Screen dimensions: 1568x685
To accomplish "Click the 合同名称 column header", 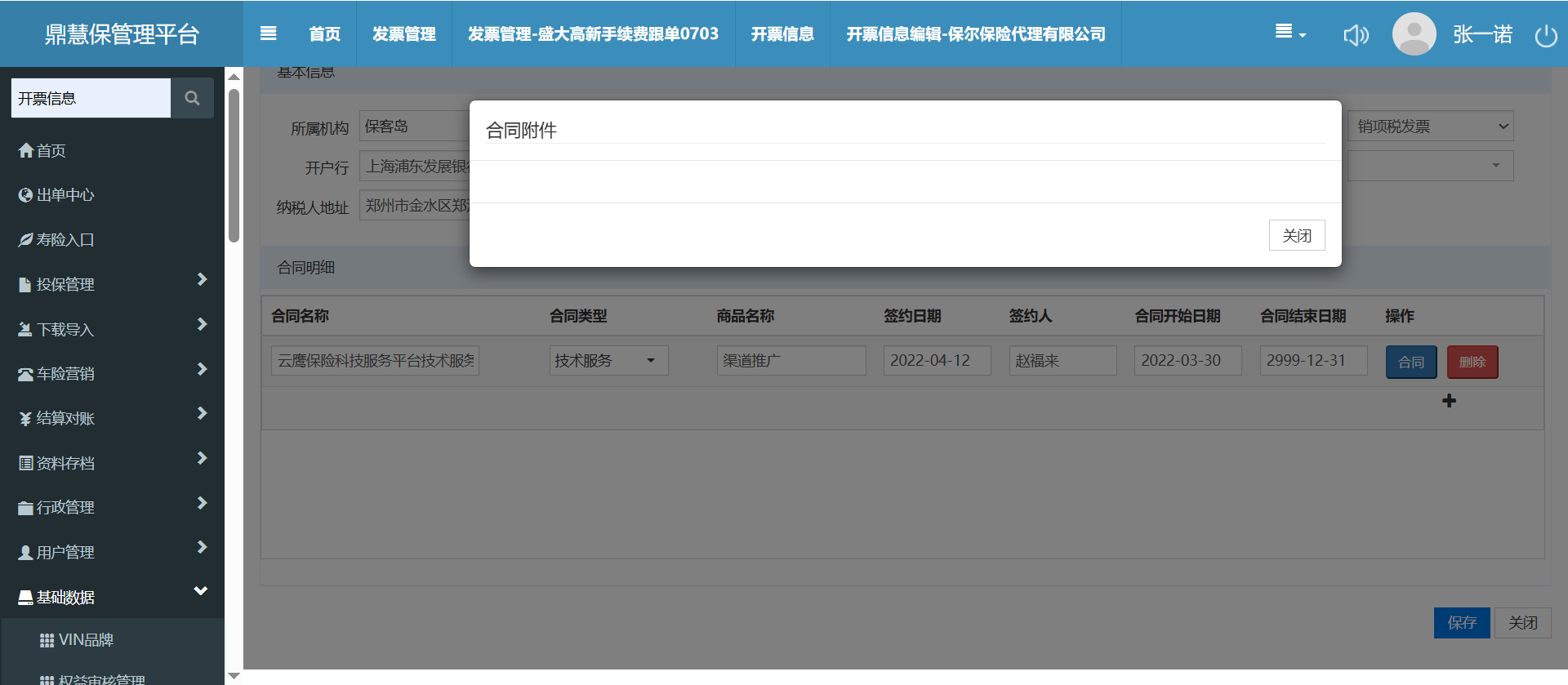I will (x=301, y=316).
